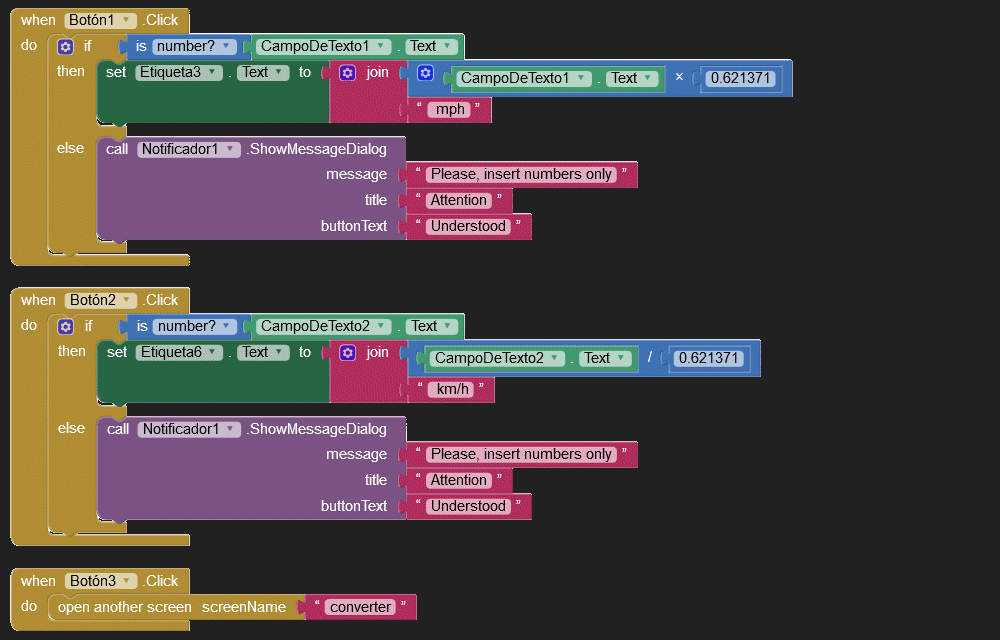The height and width of the screenshot is (640, 1000).
Task: Open the Etiqueta3 component dropdown
Action: [212, 72]
